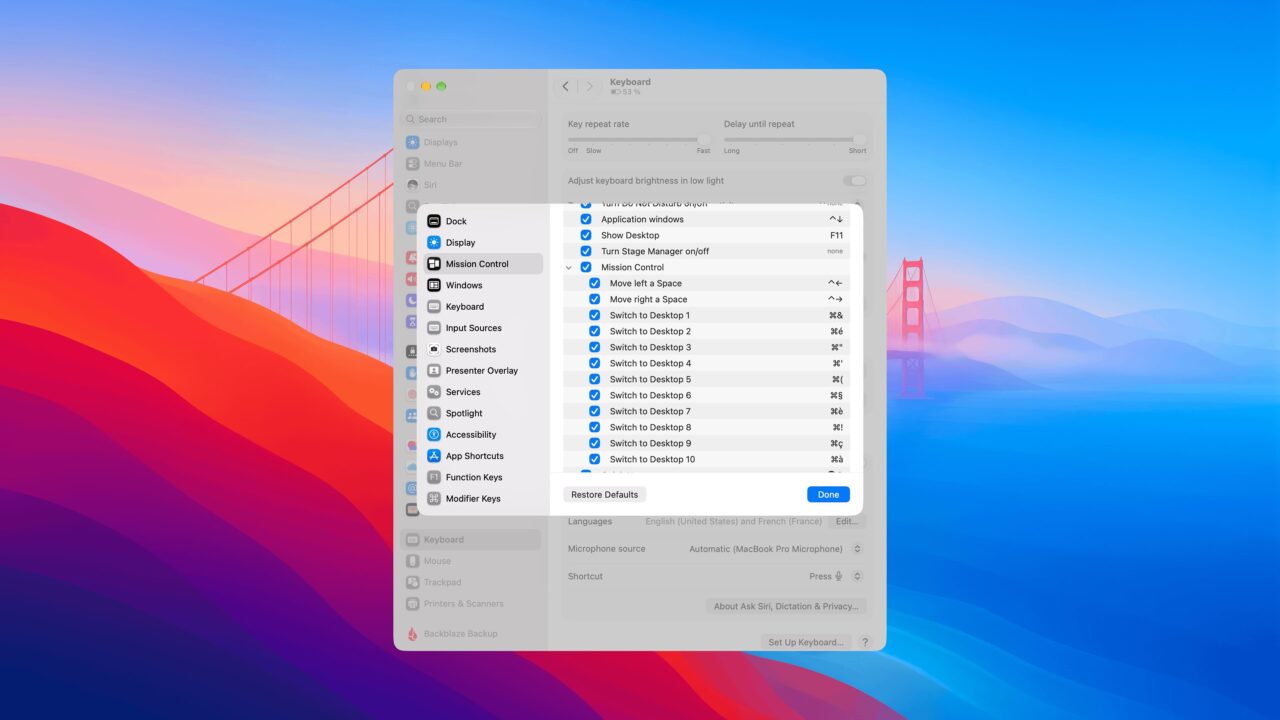This screenshot has width=1280, height=720.
Task: Uncheck Switch to Desktop 5
Action: (595, 379)
